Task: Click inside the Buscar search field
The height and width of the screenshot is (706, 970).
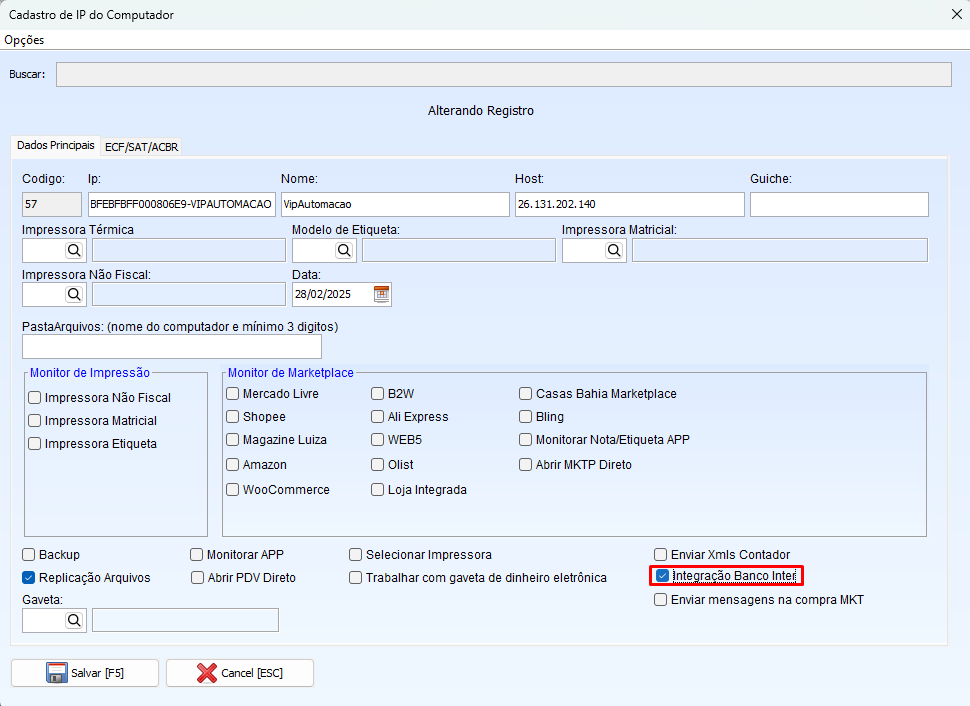Action: pyautogui.click(x=503, y=75)
